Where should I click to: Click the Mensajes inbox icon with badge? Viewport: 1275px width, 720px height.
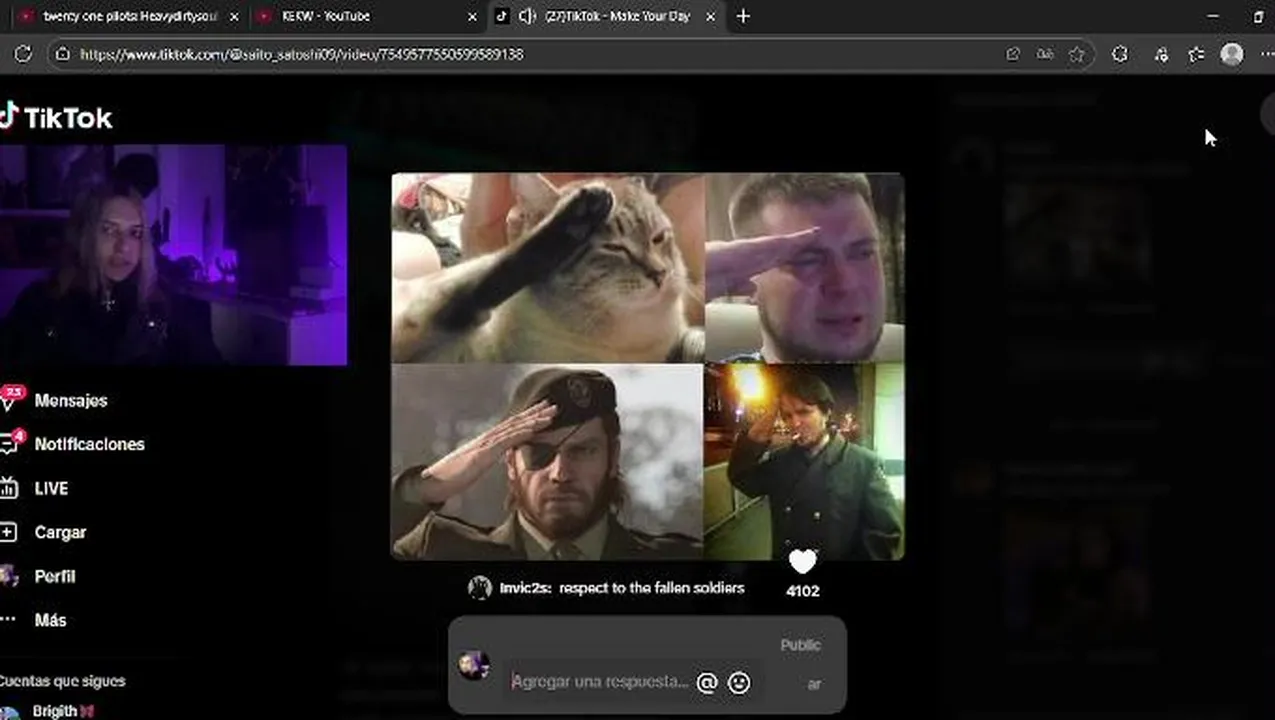coord(10,399)
